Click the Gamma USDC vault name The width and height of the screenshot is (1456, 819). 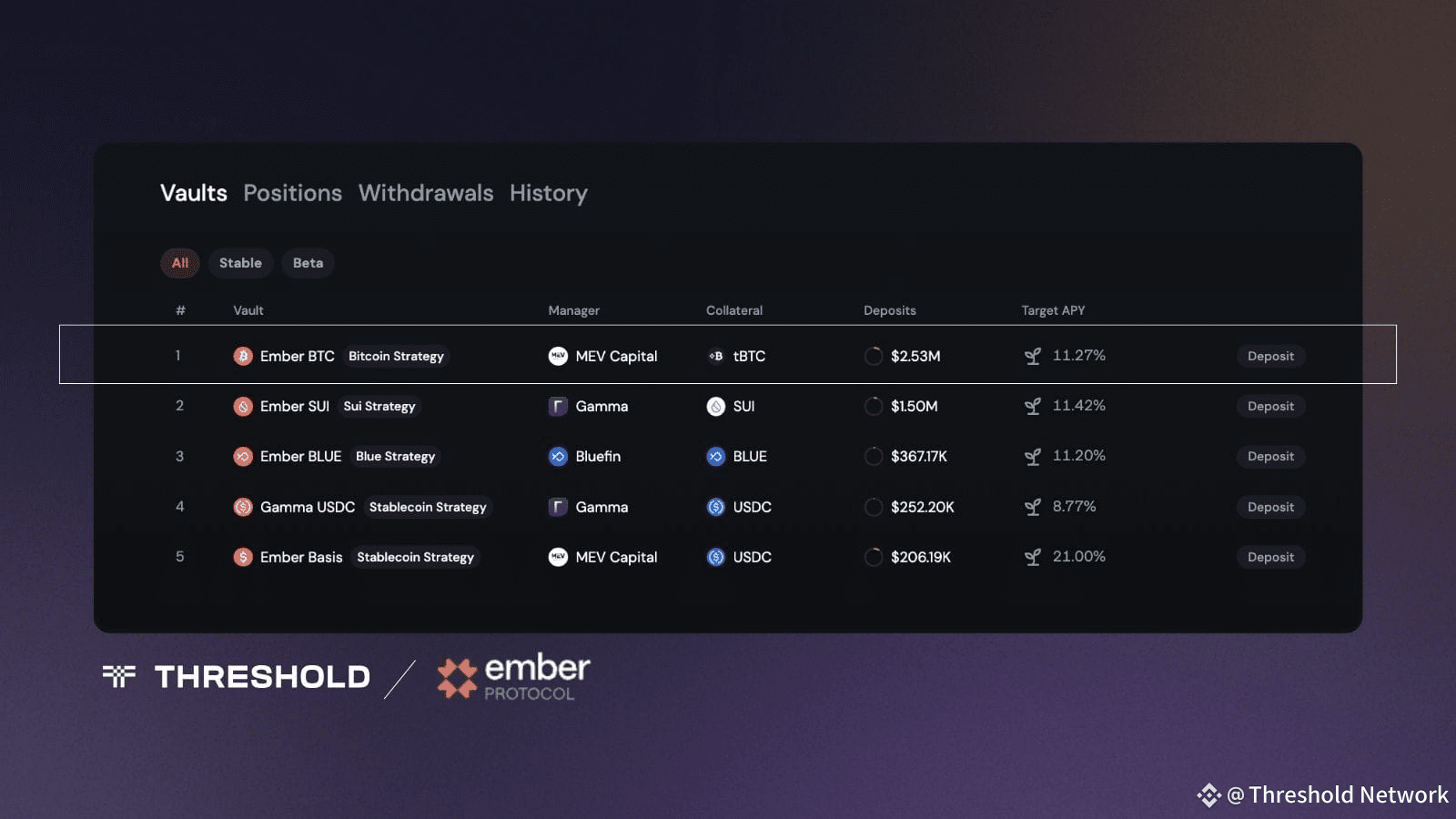click(x=308, y=507)
